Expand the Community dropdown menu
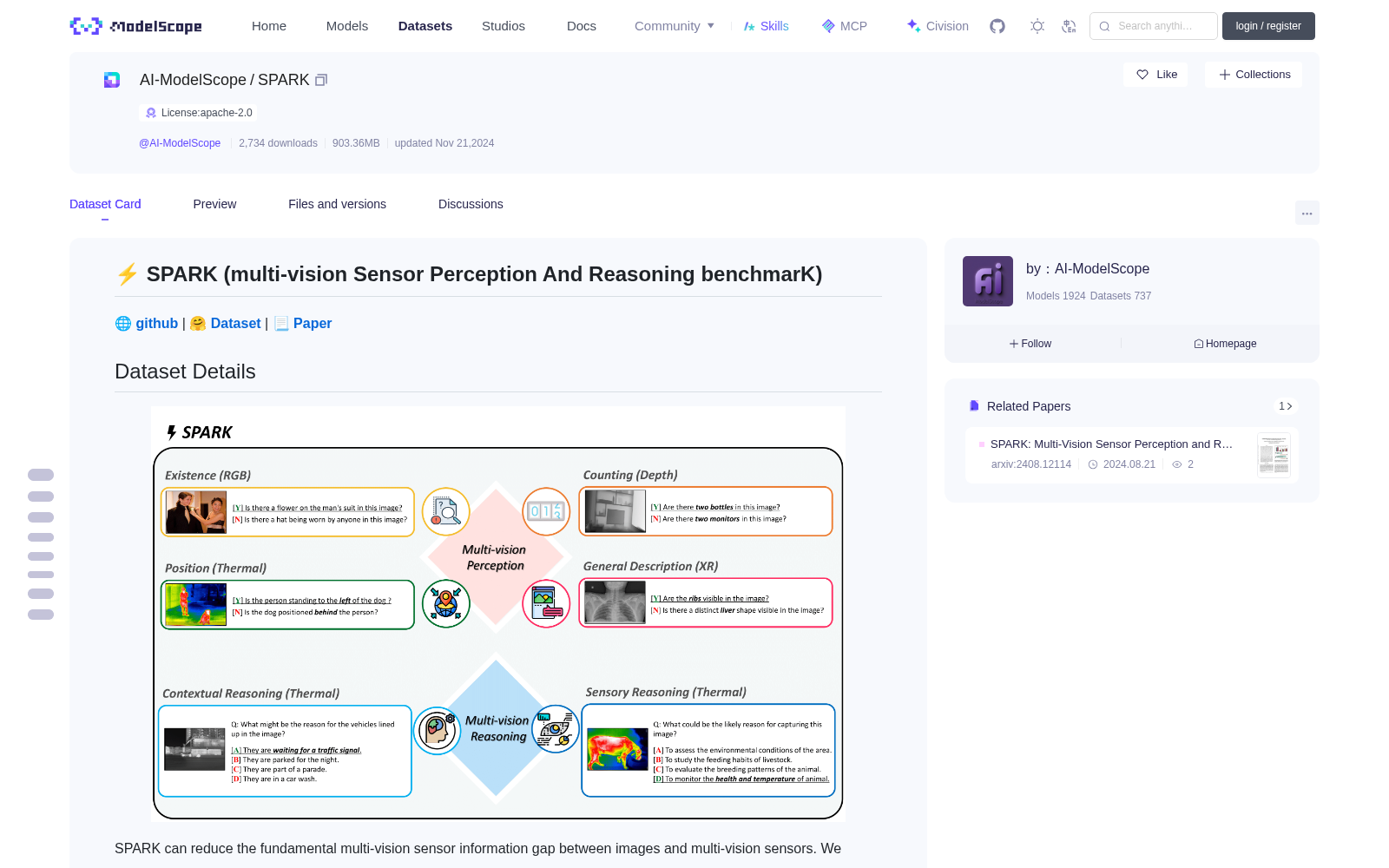 point(675,26)
